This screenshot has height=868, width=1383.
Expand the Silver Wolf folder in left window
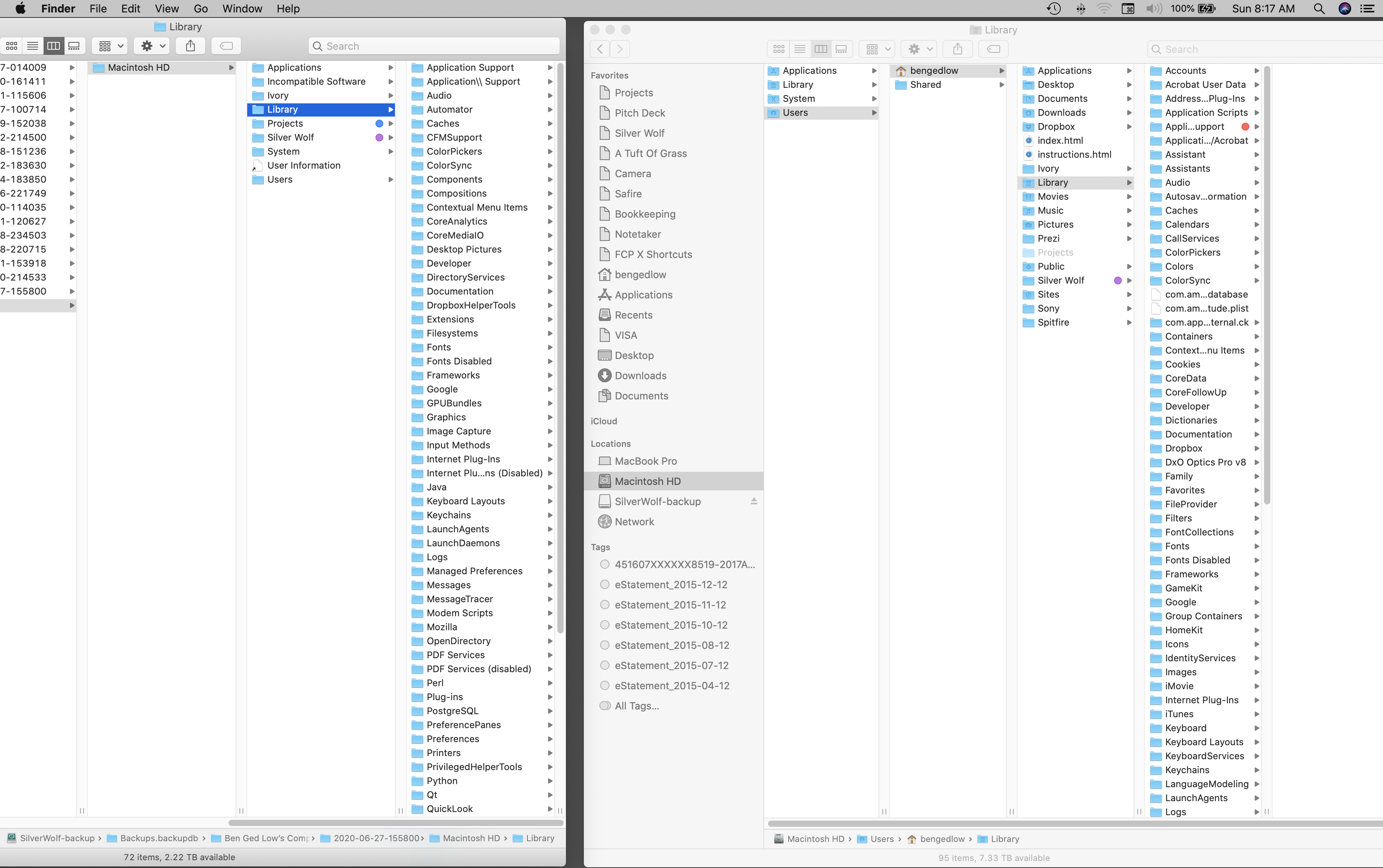[x=391, y=138]
